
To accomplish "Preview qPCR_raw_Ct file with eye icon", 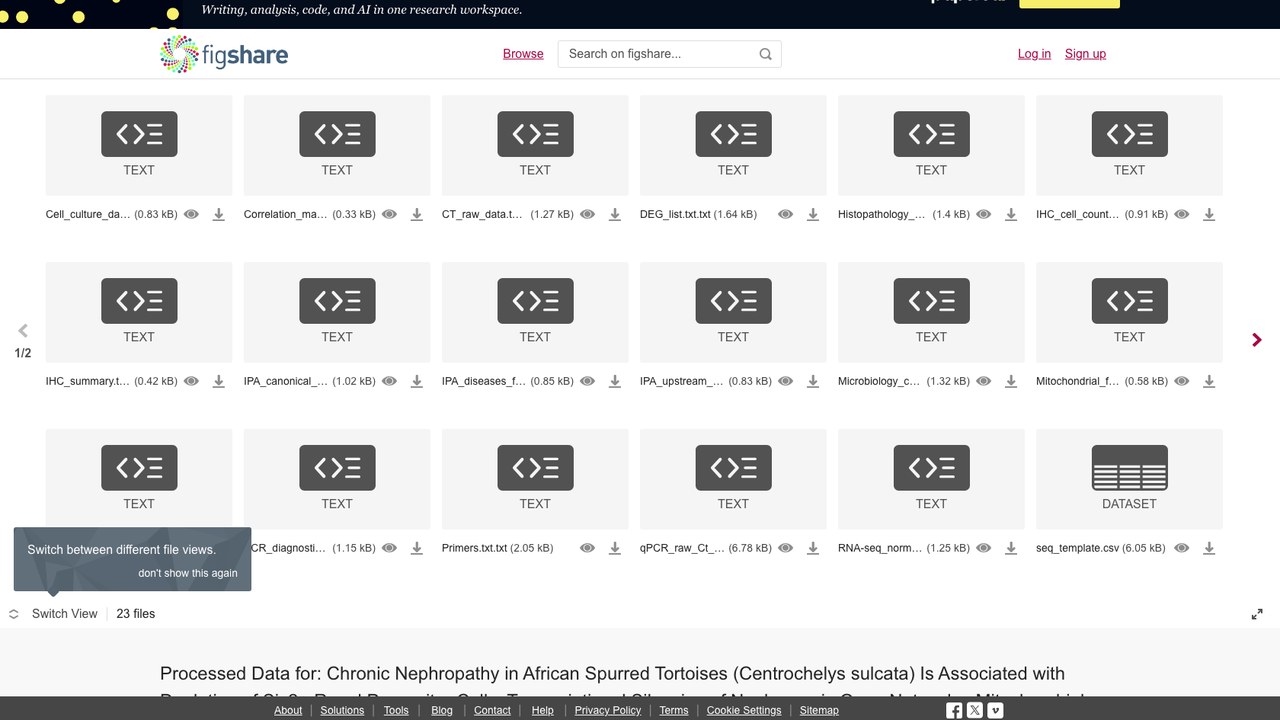I will click(x=785, y=548).
